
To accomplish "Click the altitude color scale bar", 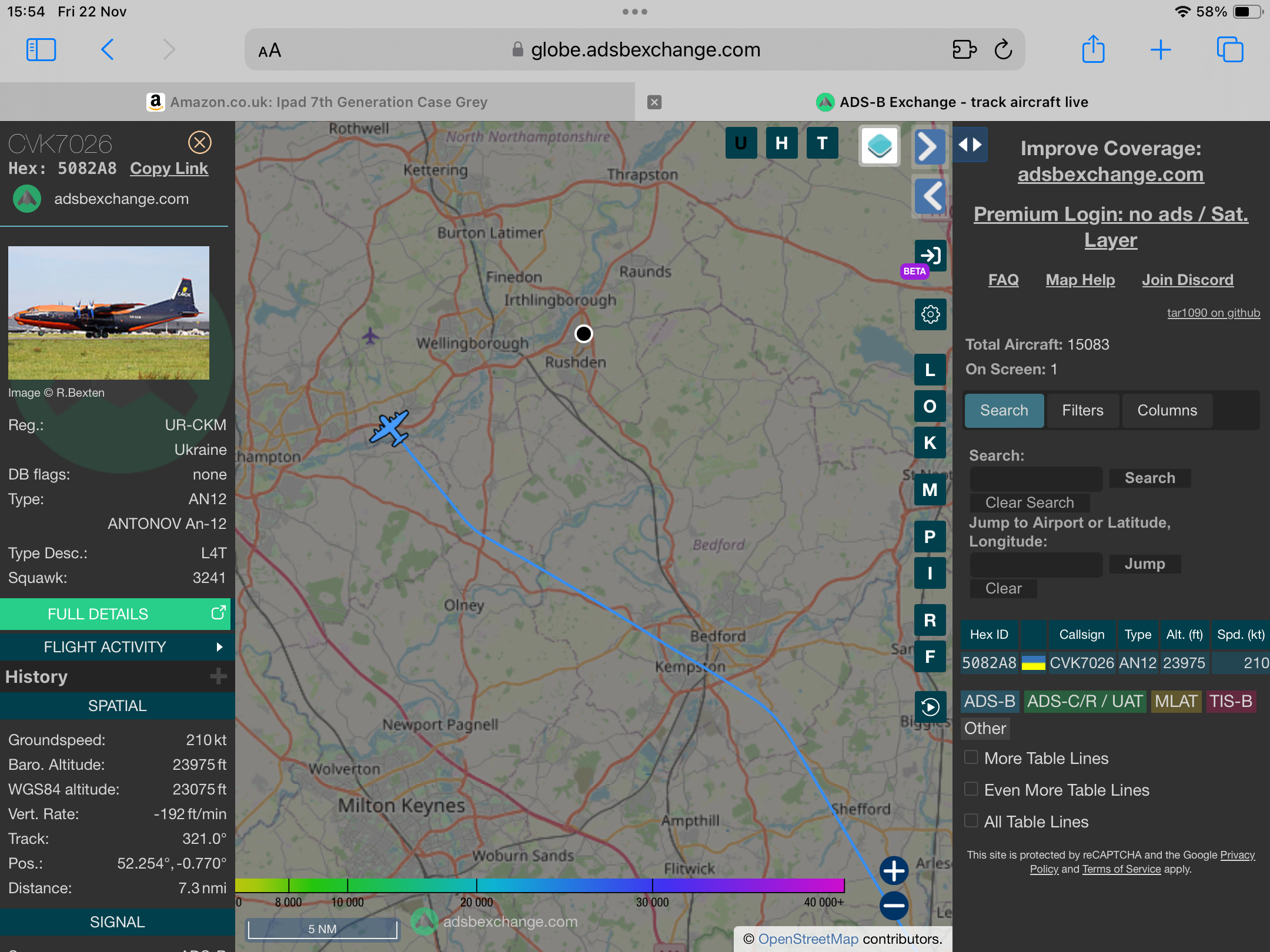I will (x=540, y=886).
